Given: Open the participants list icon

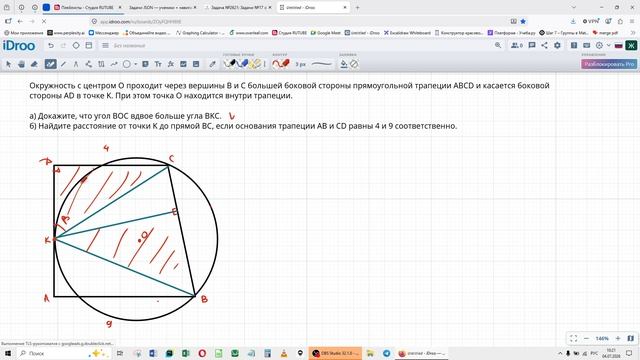Looking at the screenshot, I should click(x=517, y=45).
